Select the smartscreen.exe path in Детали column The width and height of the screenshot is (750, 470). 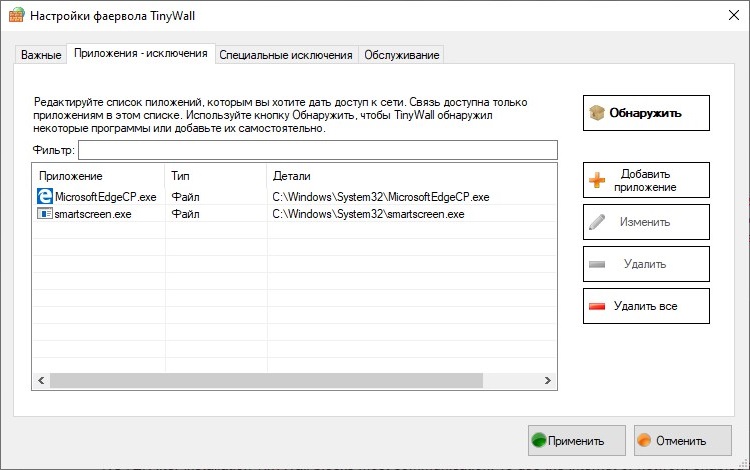(x=368, y=214)
